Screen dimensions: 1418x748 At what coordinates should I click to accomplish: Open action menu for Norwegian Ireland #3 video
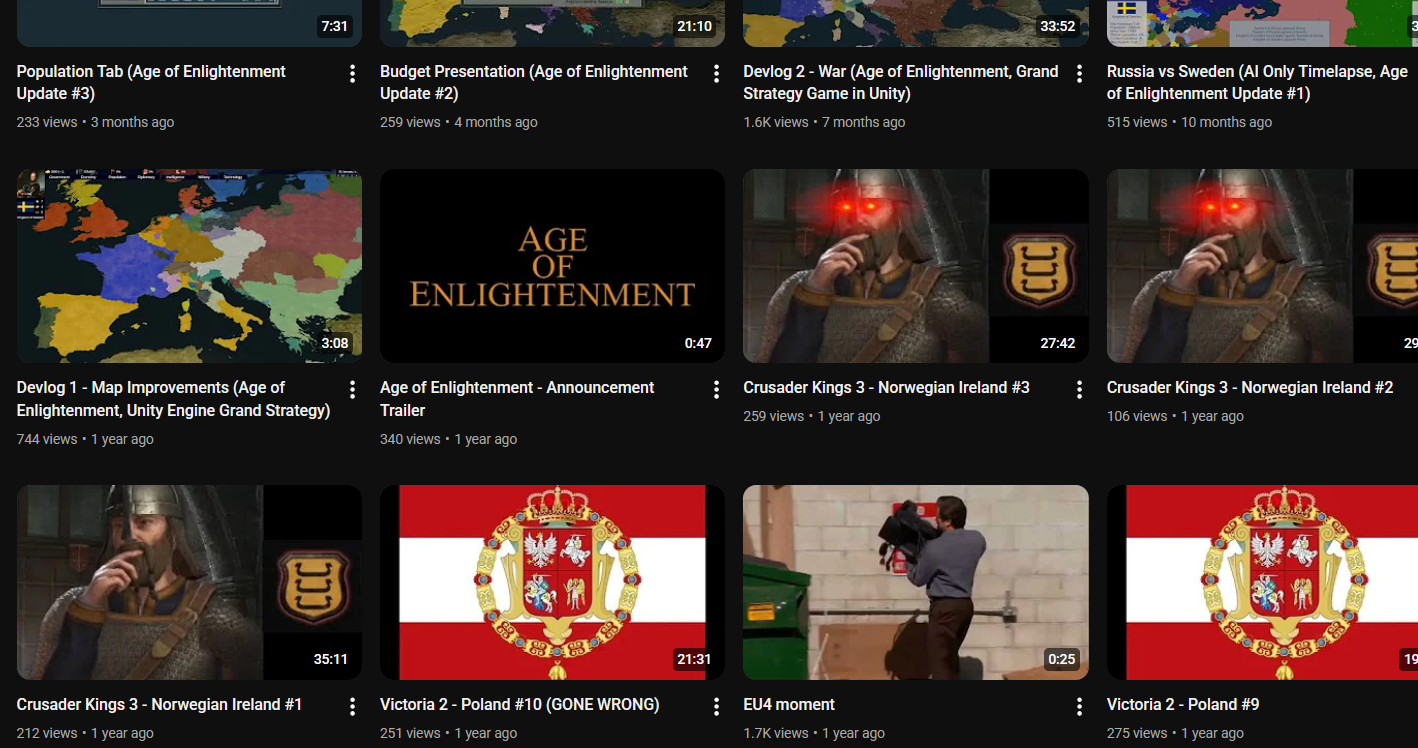click(1079, 390)
